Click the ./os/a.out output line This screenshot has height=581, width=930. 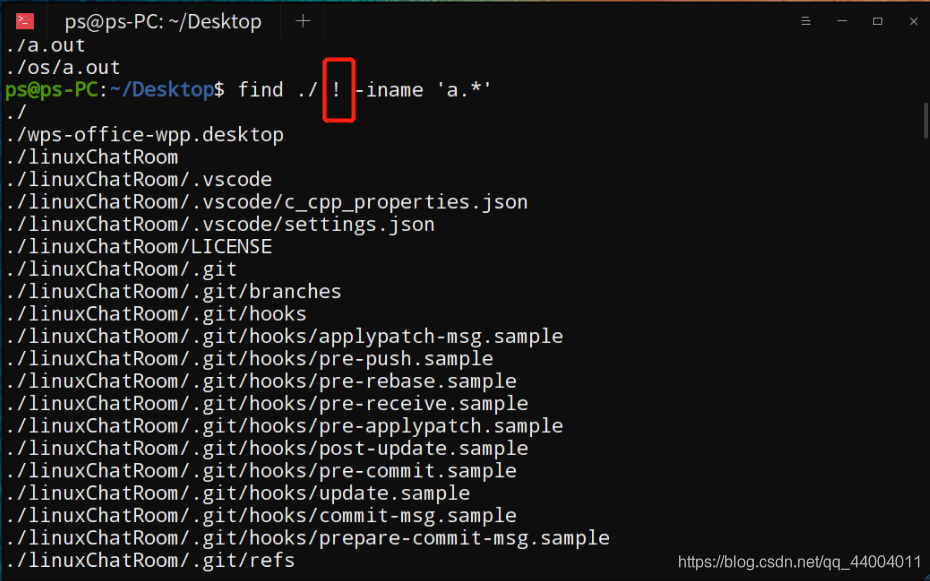pos(63,68)
